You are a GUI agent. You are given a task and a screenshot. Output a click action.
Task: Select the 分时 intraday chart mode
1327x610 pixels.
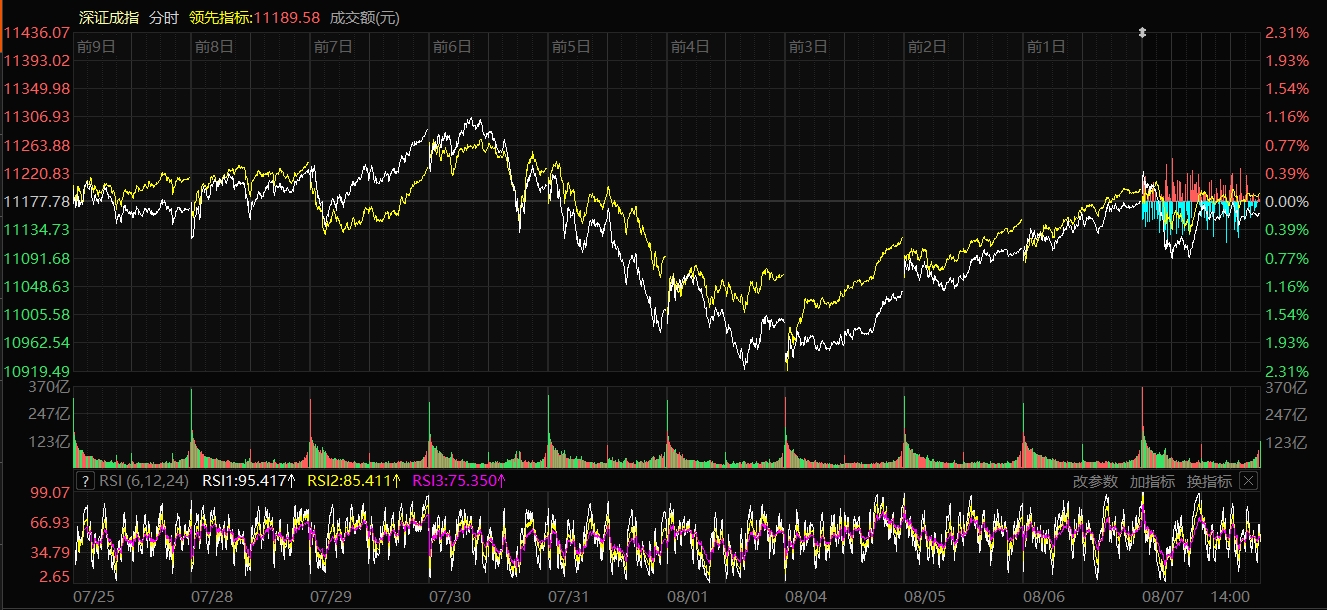[x=164, y=18]
